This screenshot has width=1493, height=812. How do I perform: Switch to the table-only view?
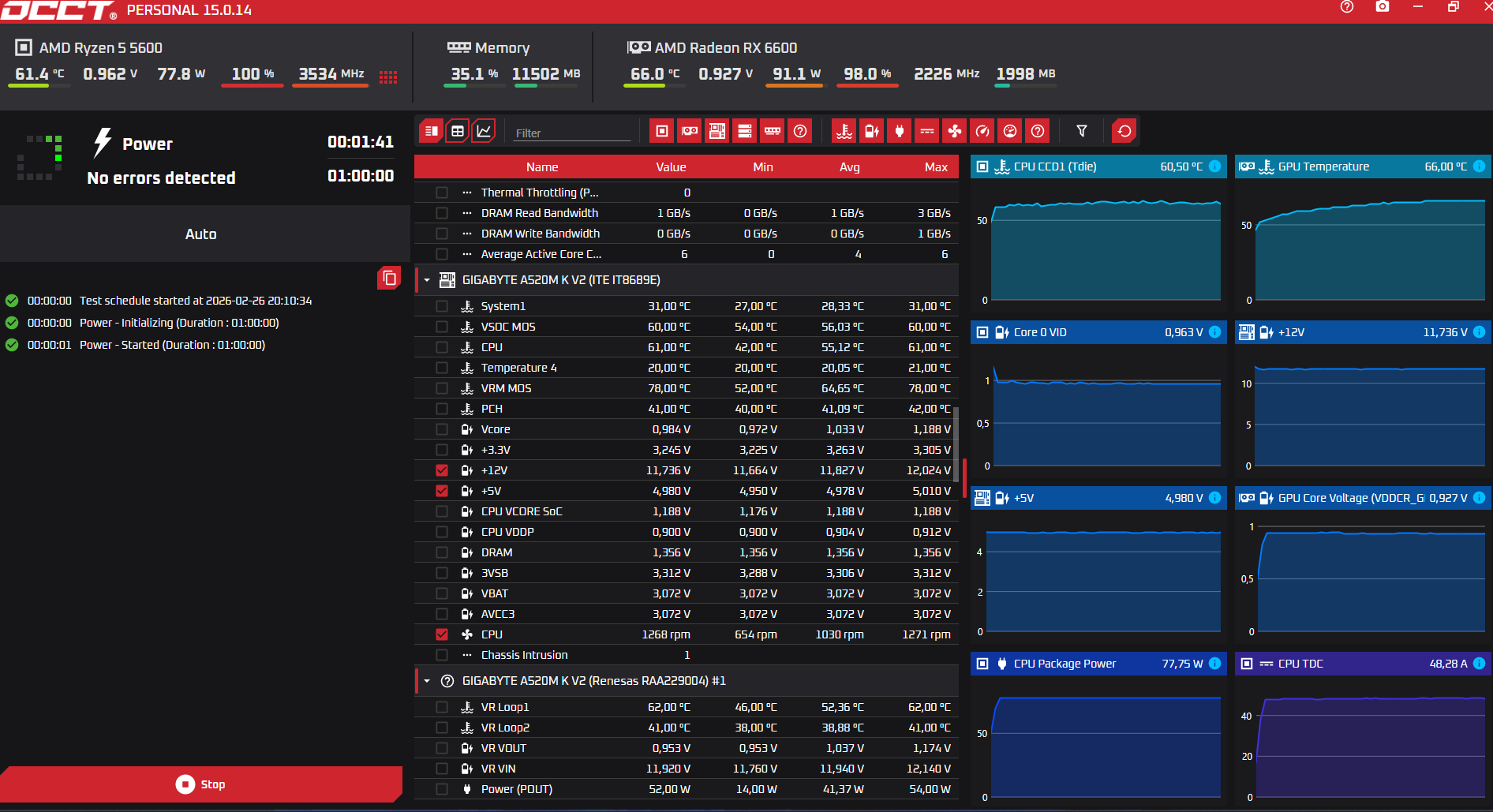[458, 132]
